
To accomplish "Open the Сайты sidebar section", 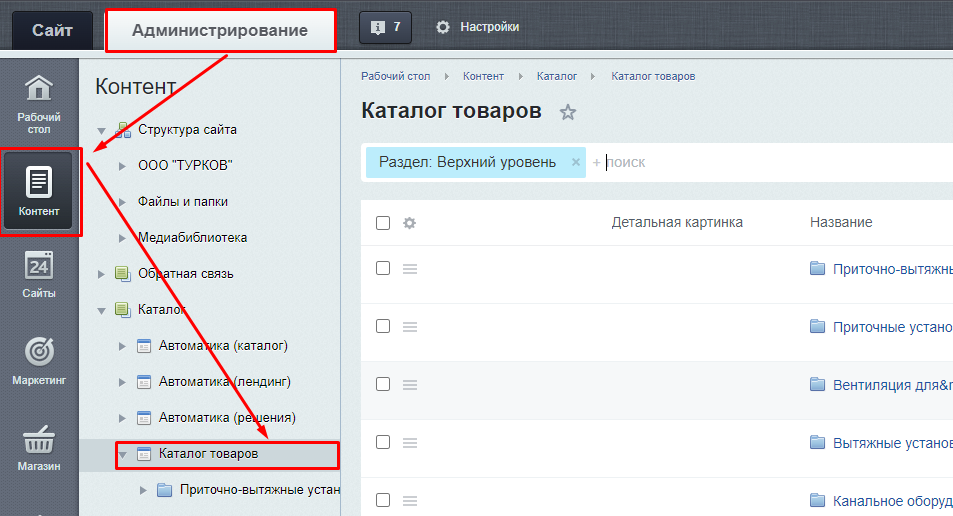I will pos(39,275).
